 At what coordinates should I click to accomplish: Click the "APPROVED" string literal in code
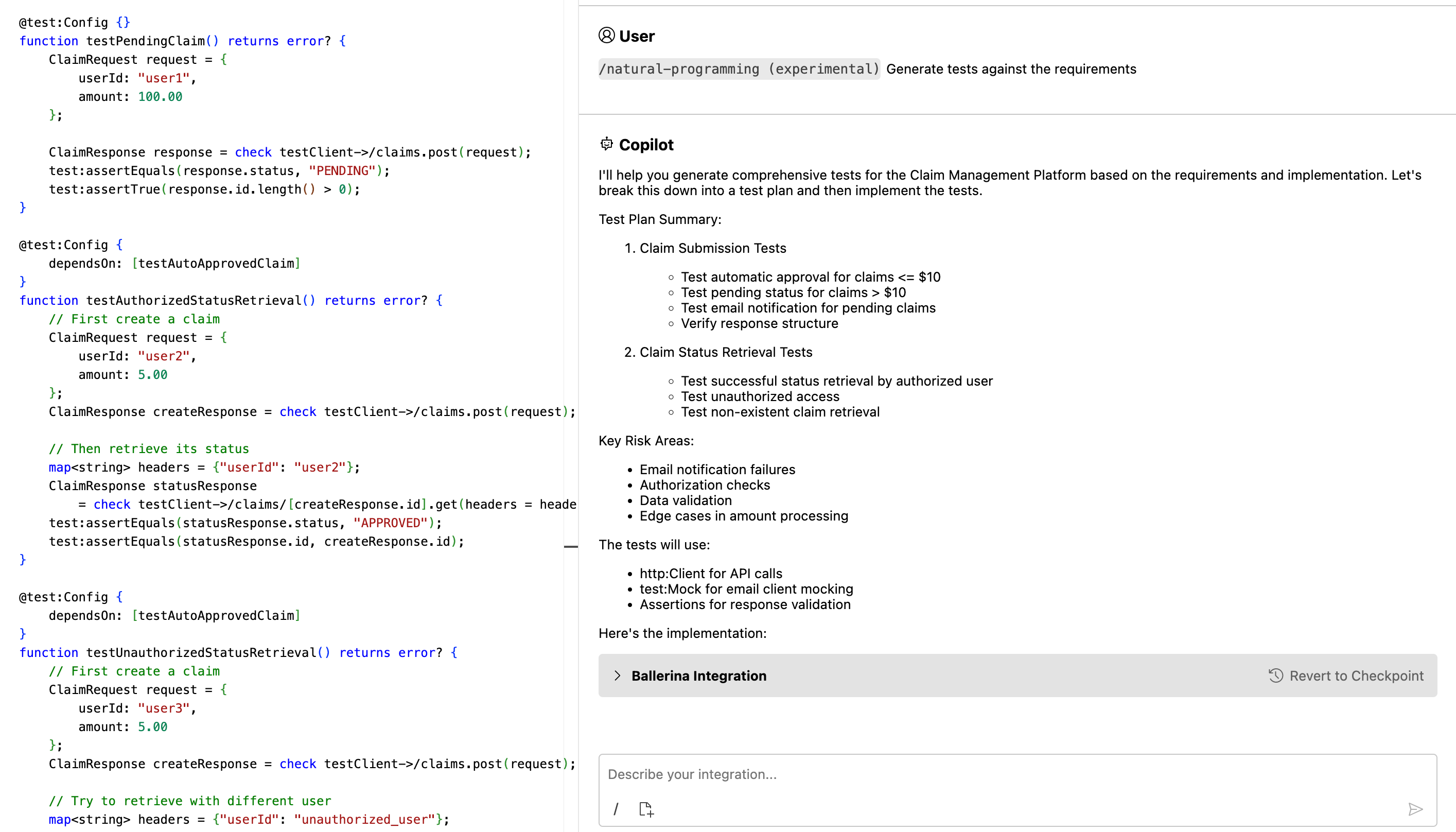(391, 523)
